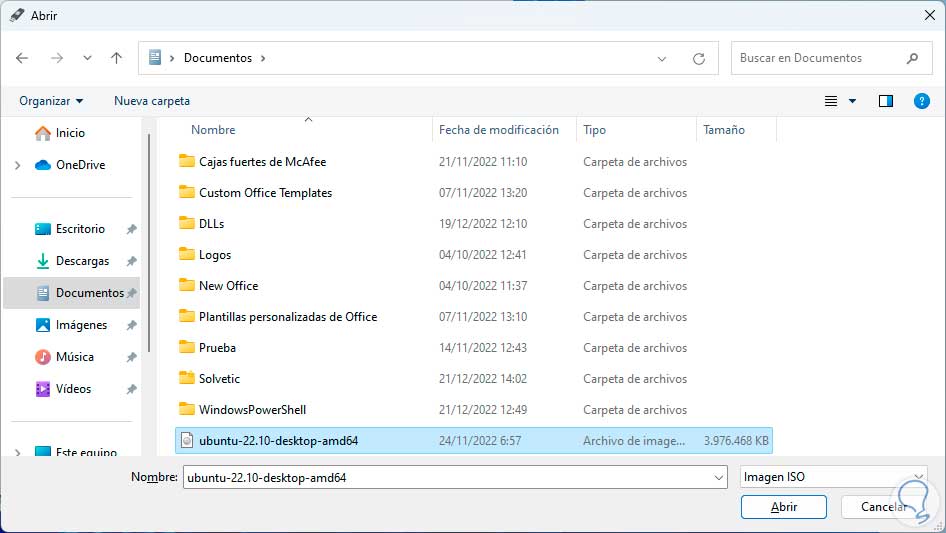Open help with the blue question icon
The width and height of the screenshot is (946, 533).
(x=922, y=101)
